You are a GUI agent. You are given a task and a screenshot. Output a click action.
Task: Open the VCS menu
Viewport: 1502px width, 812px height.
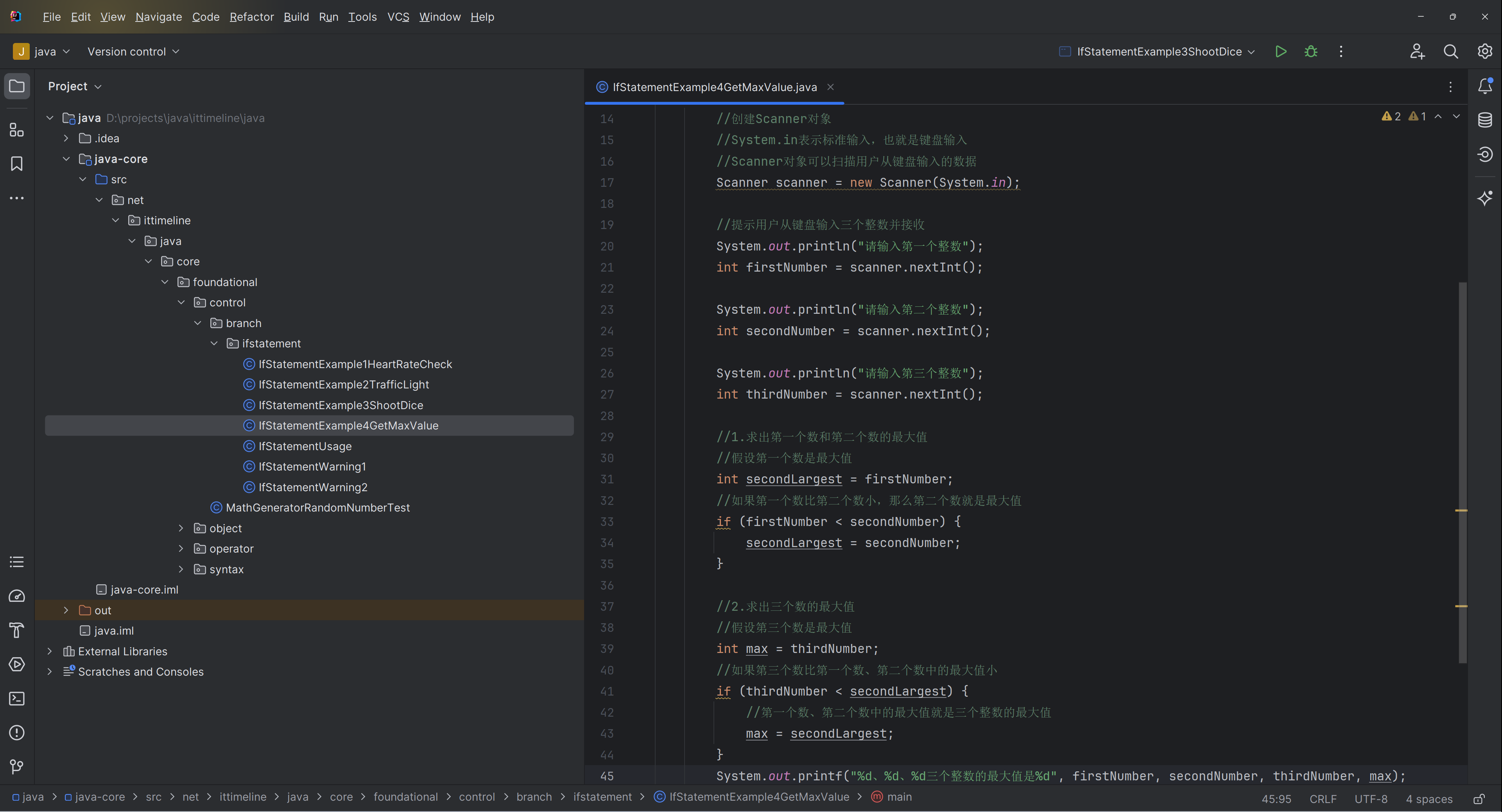(x=398, y=17)
